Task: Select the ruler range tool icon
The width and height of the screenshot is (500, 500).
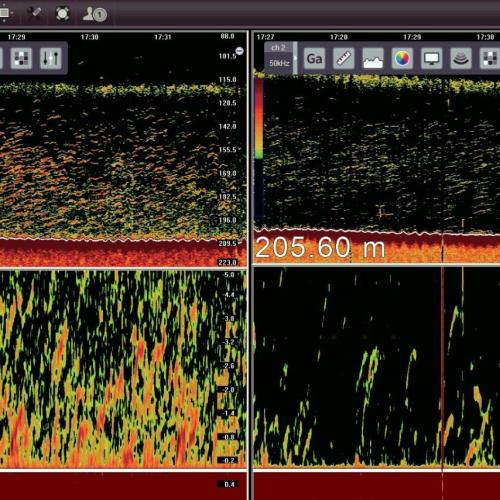Action: pyautogui.click(x=344, y=59)
